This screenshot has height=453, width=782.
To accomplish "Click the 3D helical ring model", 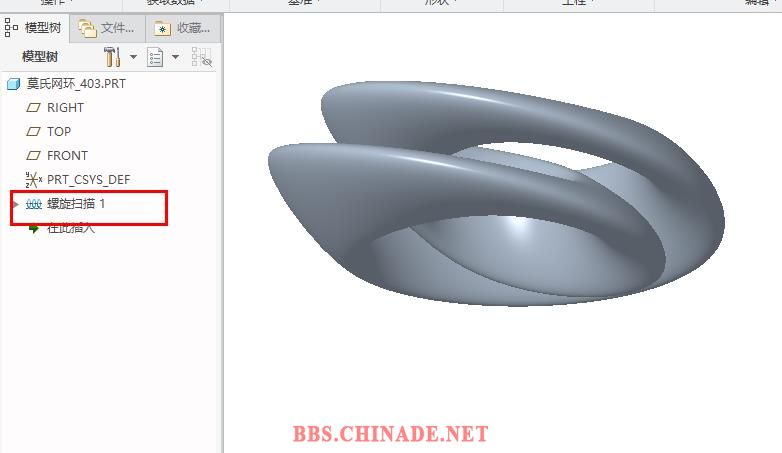I will point(496,193).
